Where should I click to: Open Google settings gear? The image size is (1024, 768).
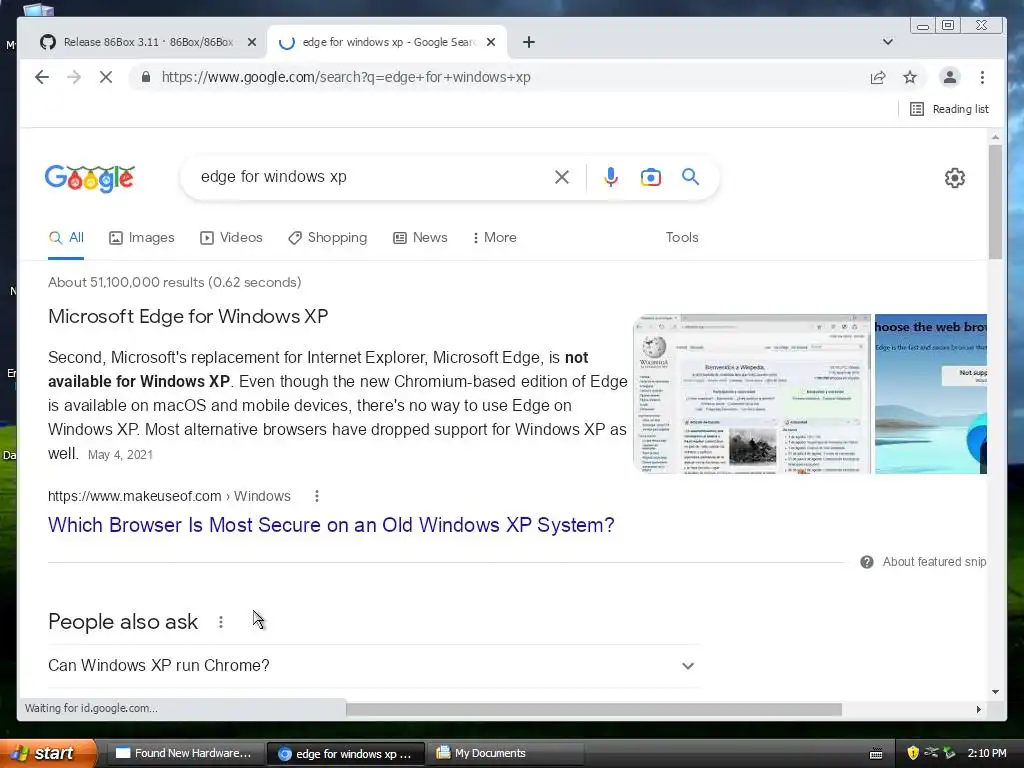955,178
